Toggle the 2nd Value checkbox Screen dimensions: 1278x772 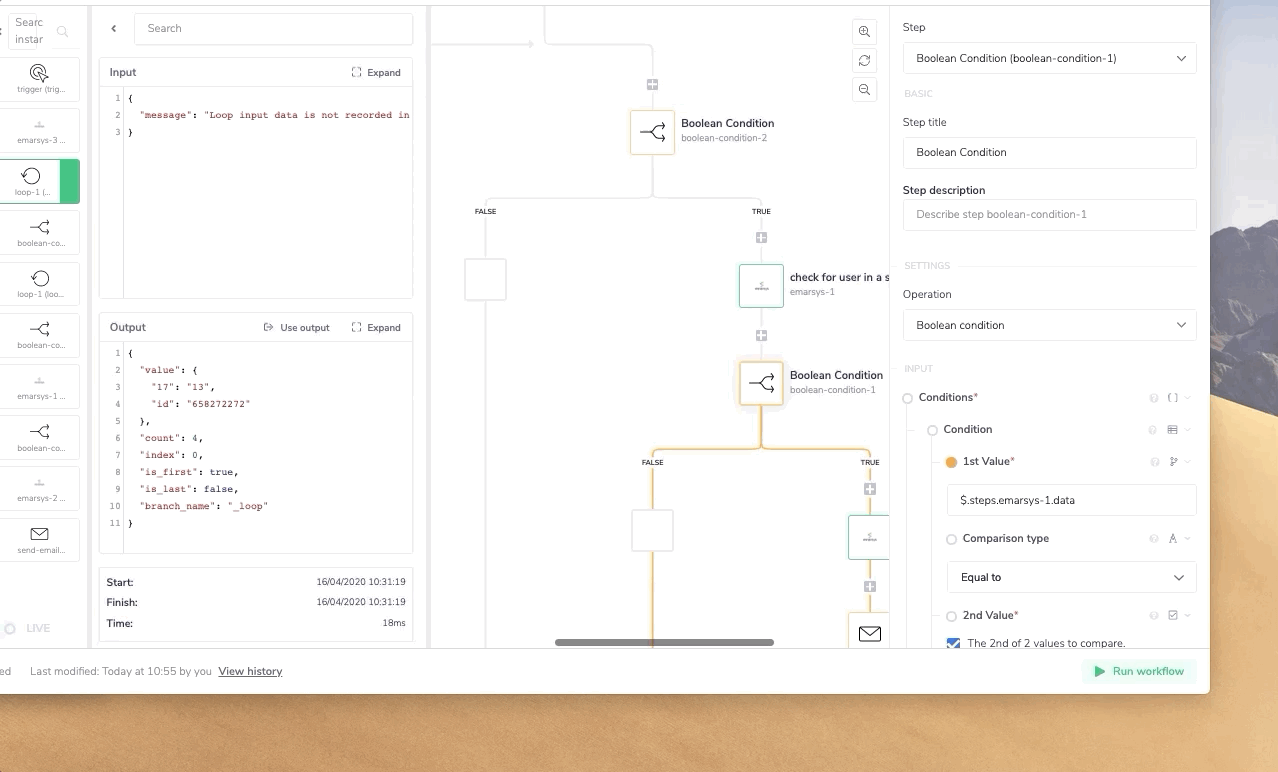(x=953, y=643)
